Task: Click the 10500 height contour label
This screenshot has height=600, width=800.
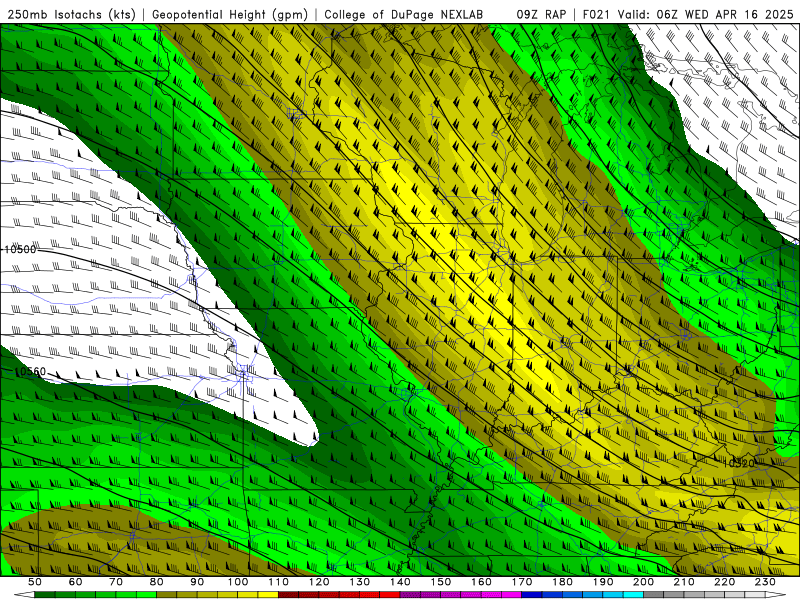Action: (x=20, y=249)
